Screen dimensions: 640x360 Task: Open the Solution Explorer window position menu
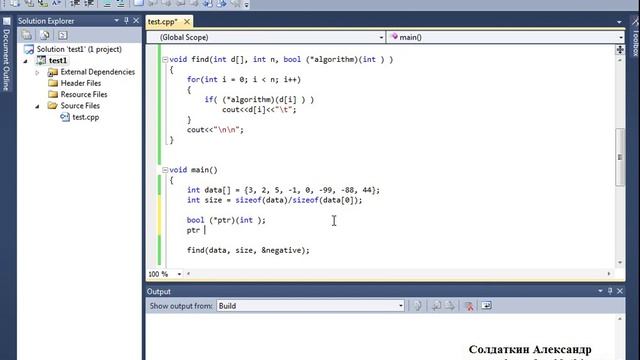click(x=116, y=20)
